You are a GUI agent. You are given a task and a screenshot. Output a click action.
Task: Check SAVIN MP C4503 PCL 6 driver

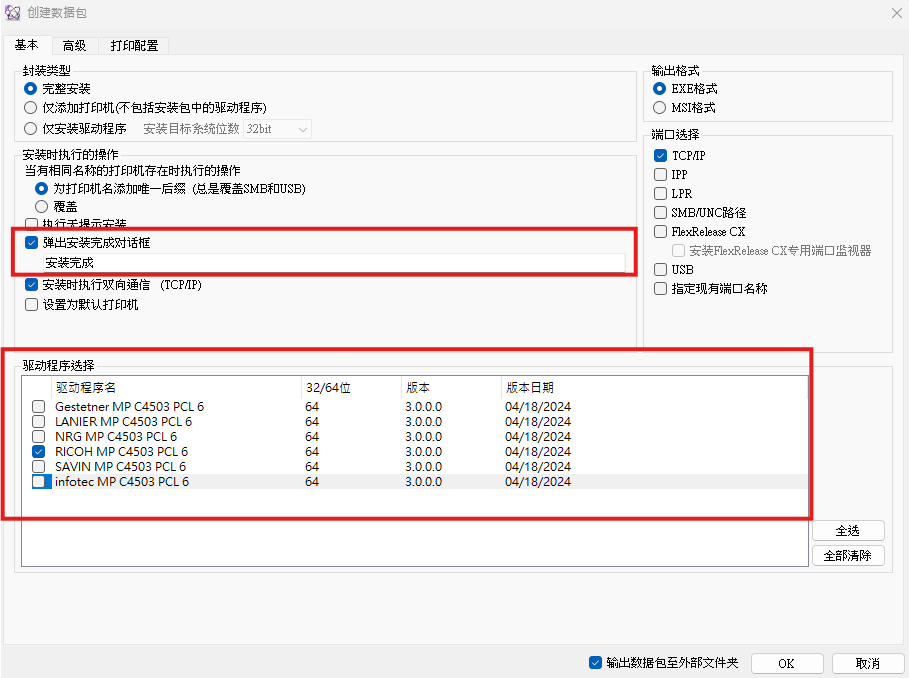39,467
